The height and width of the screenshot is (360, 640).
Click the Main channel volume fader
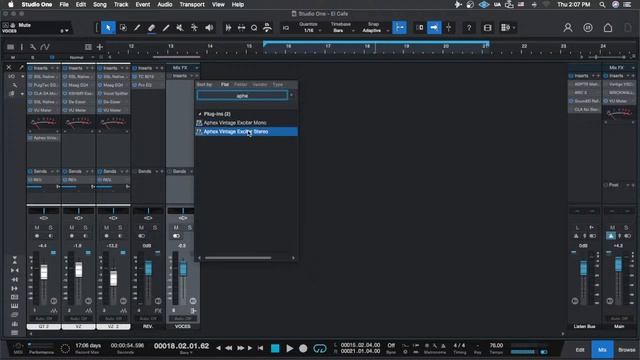[618, 264]
